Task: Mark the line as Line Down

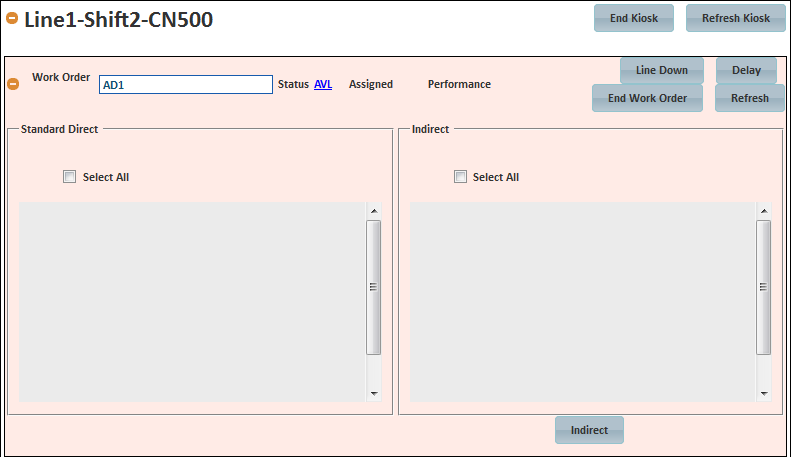Action: (661, 70)
